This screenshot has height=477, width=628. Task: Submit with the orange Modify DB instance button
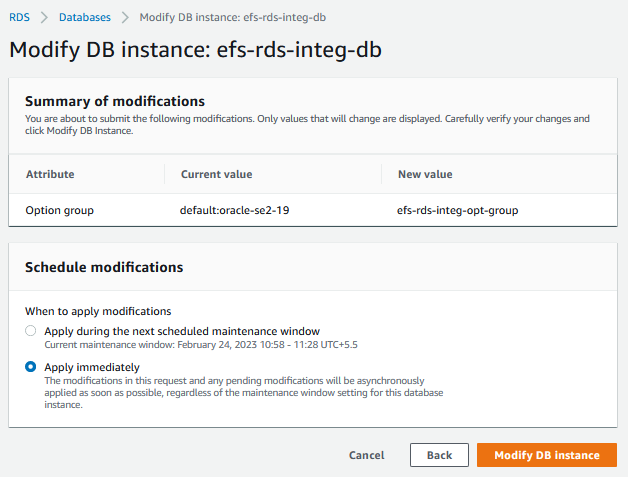coord(546,455)
